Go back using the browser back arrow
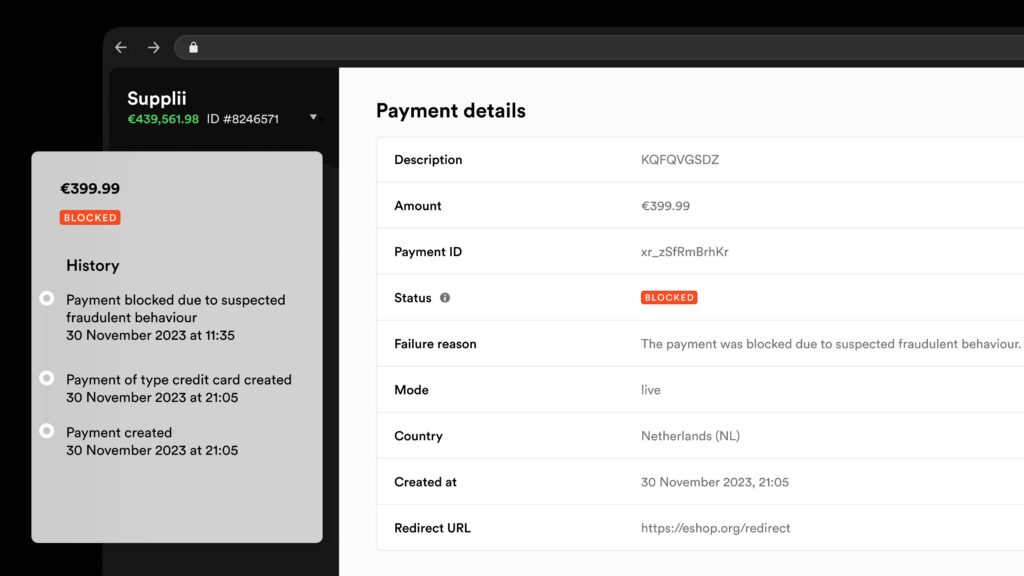This screenshot has width=1024, height=576. tap(121, 48)
